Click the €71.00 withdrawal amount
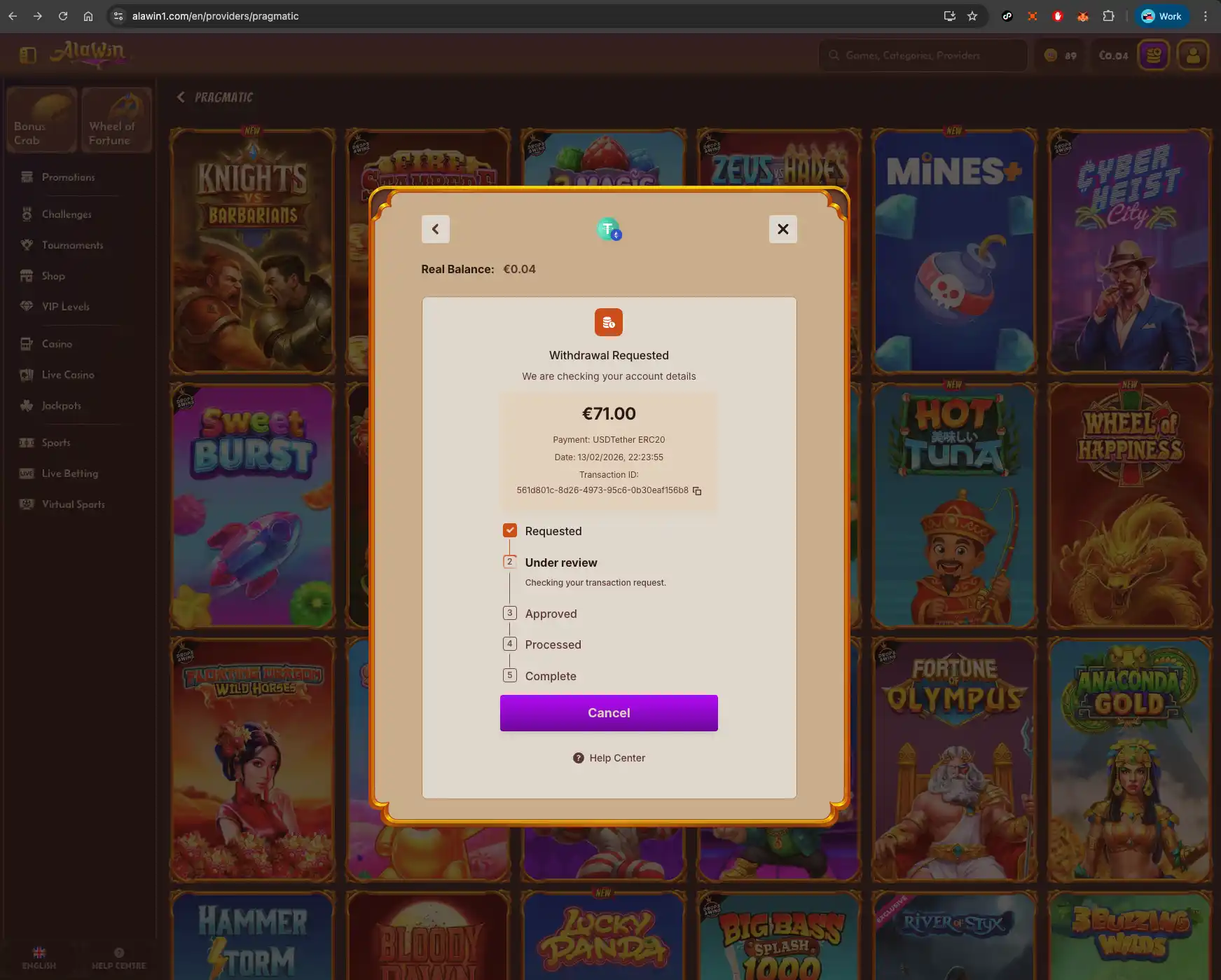The height and width of the screenshot is (980, 1221). [x=609, y=413]
